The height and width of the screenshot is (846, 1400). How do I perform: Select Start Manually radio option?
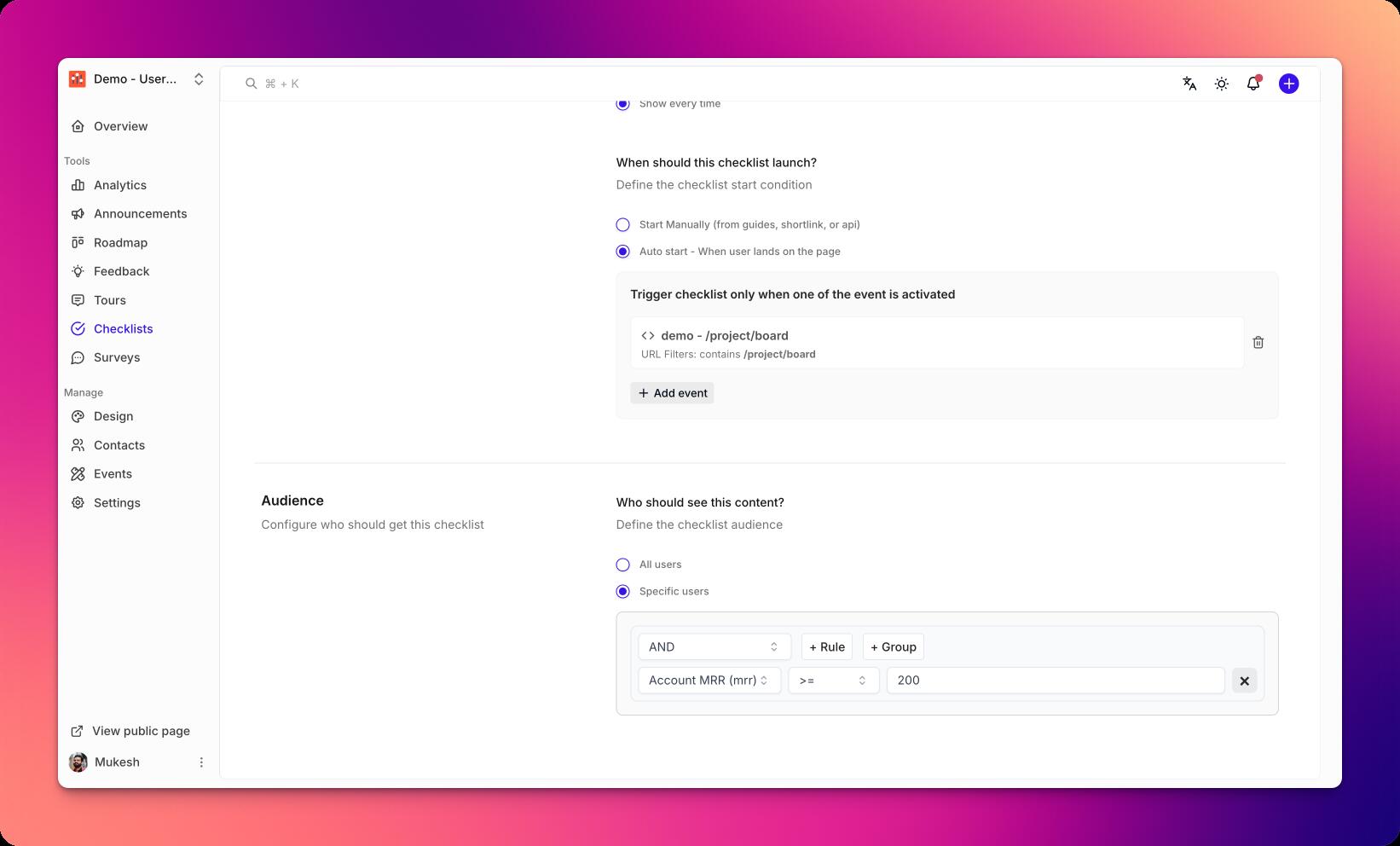point(623,225)
